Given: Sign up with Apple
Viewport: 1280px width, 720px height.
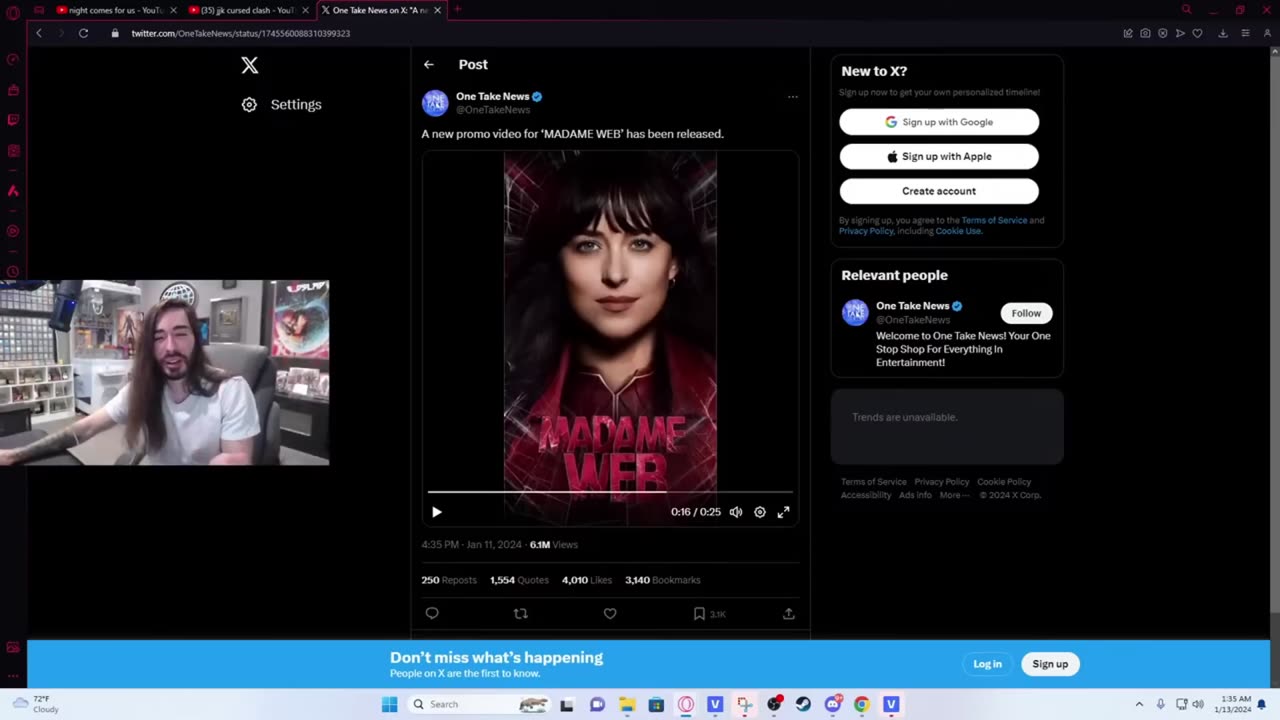Looking at the screenshot, I should [x=939, y=156].
